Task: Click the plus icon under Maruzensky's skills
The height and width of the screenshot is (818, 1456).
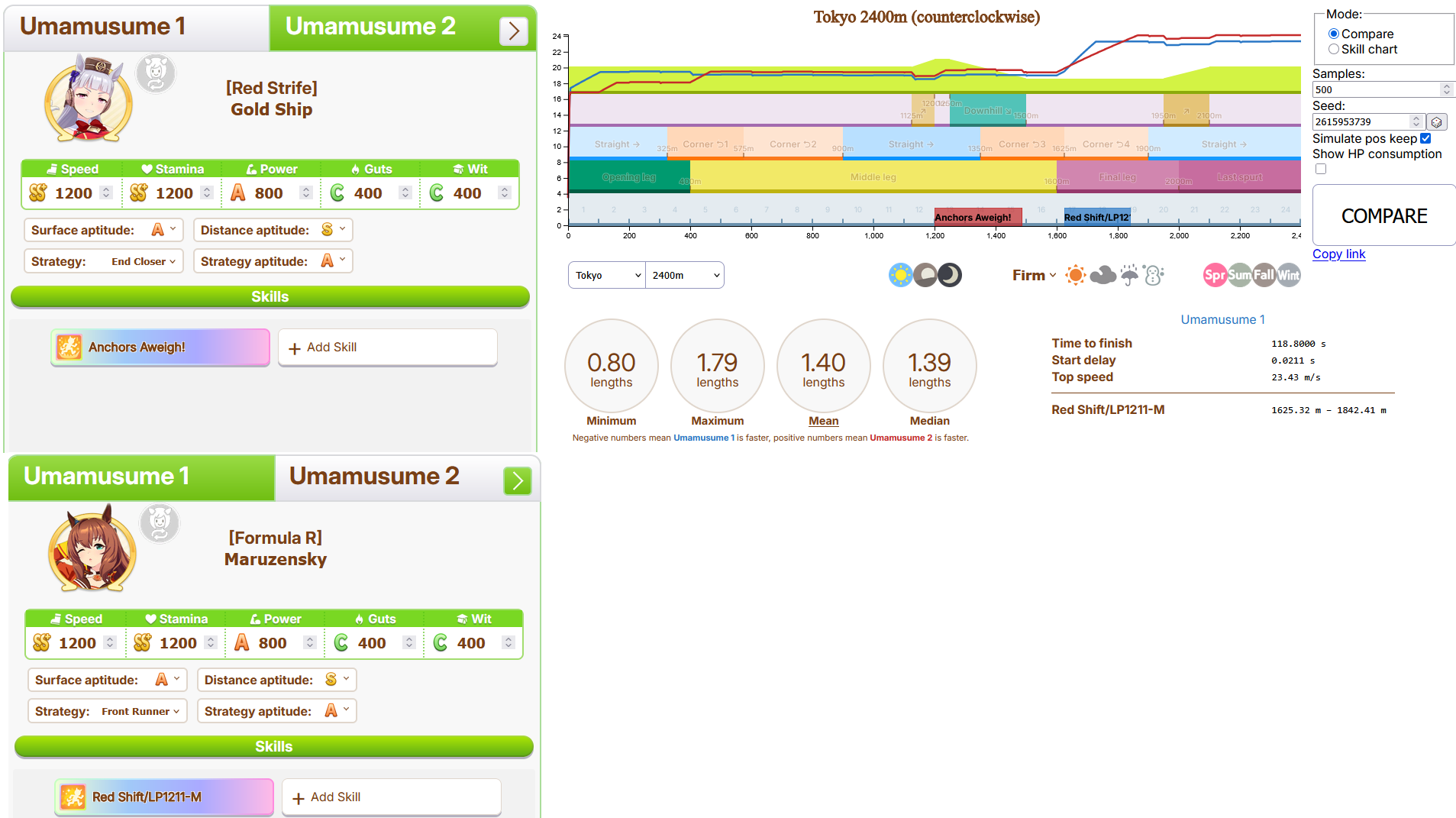Action: point(299,798)
